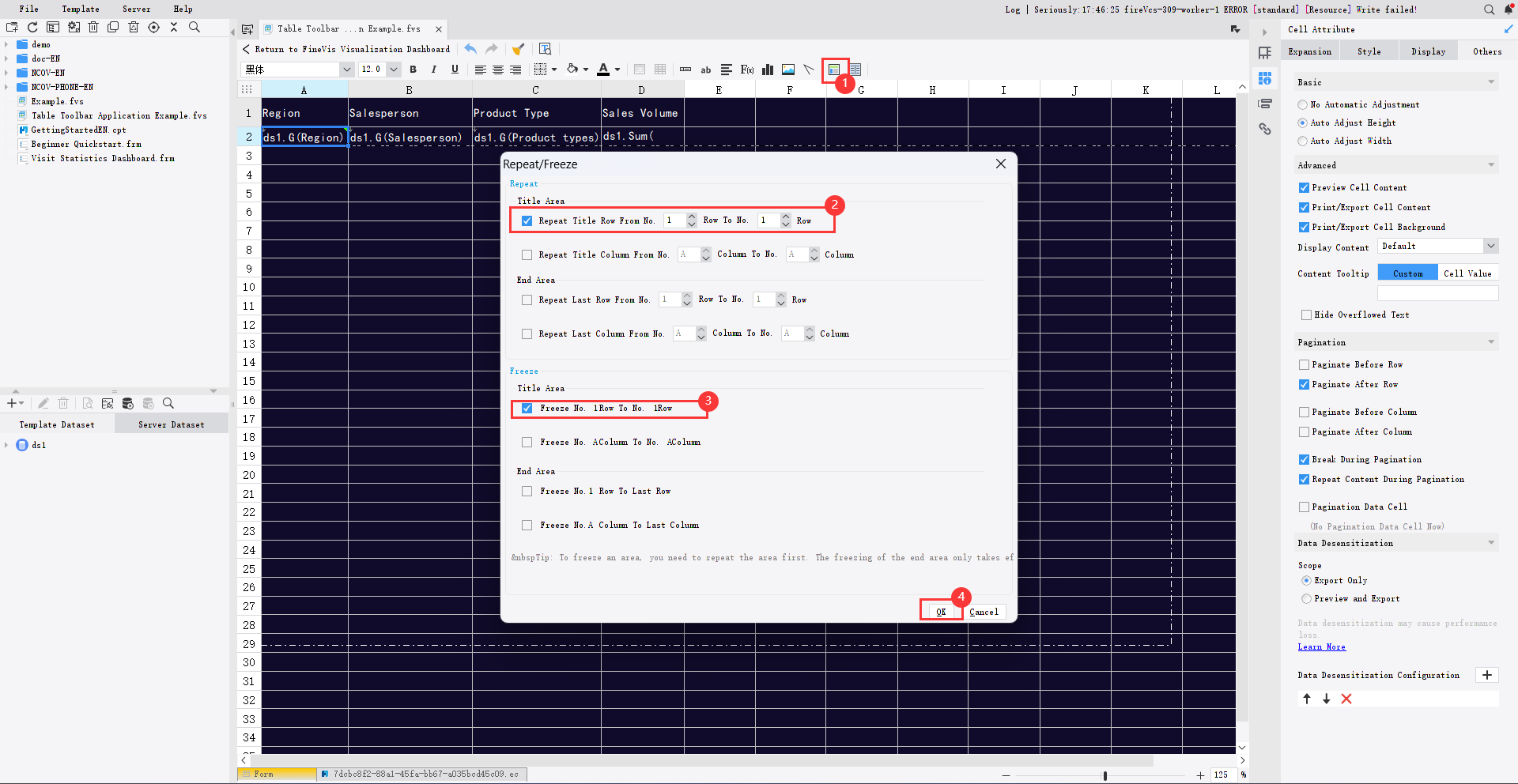This screenshot has width=1518, height=784.
Task: Click the undo arrow in toolbar
Action: (x=470, y=49)
